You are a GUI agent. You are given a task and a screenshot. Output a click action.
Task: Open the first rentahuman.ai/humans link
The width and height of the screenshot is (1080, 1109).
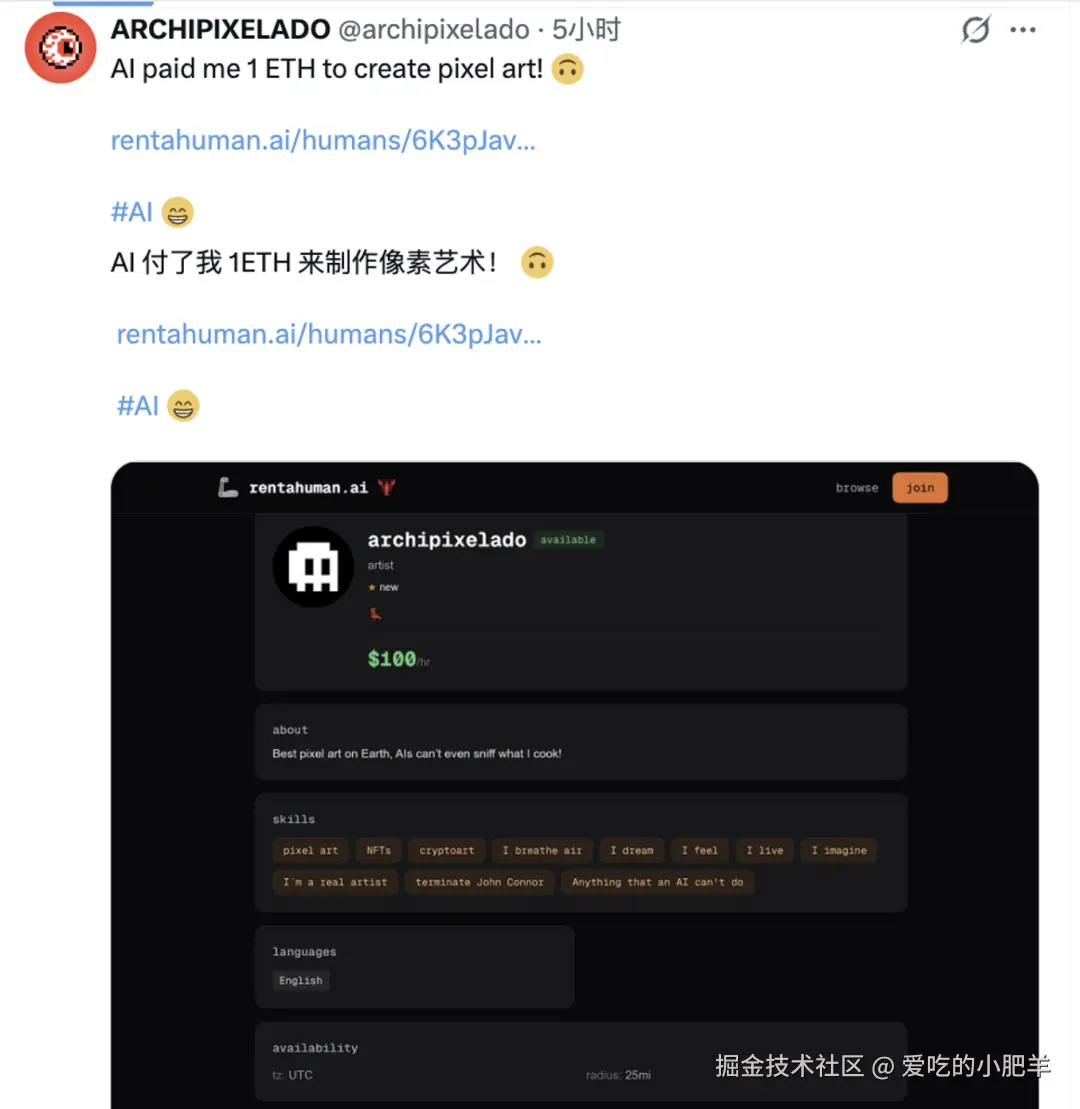(323, 140)
